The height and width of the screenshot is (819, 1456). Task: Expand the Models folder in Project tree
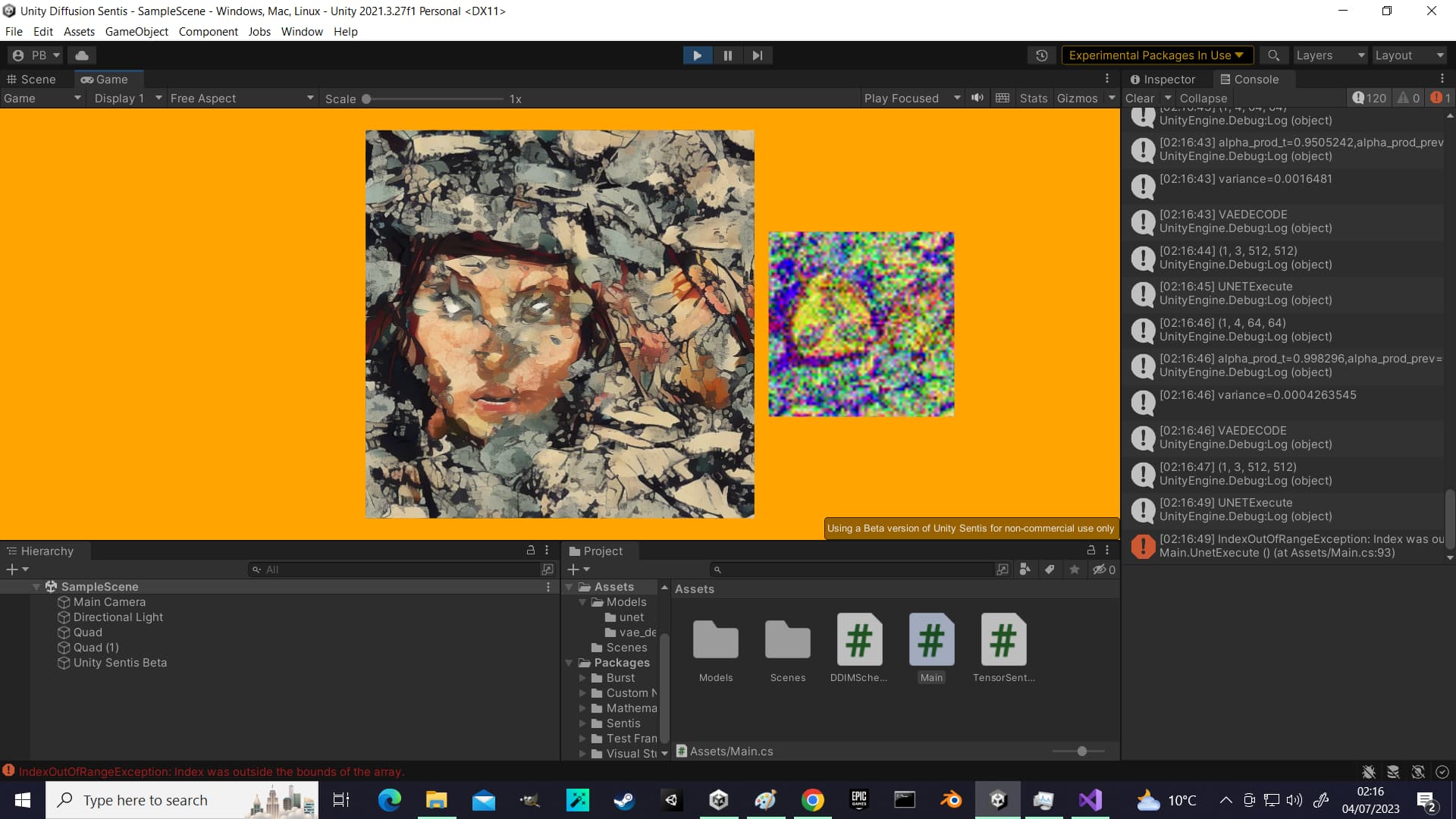[x=583, y=601]
